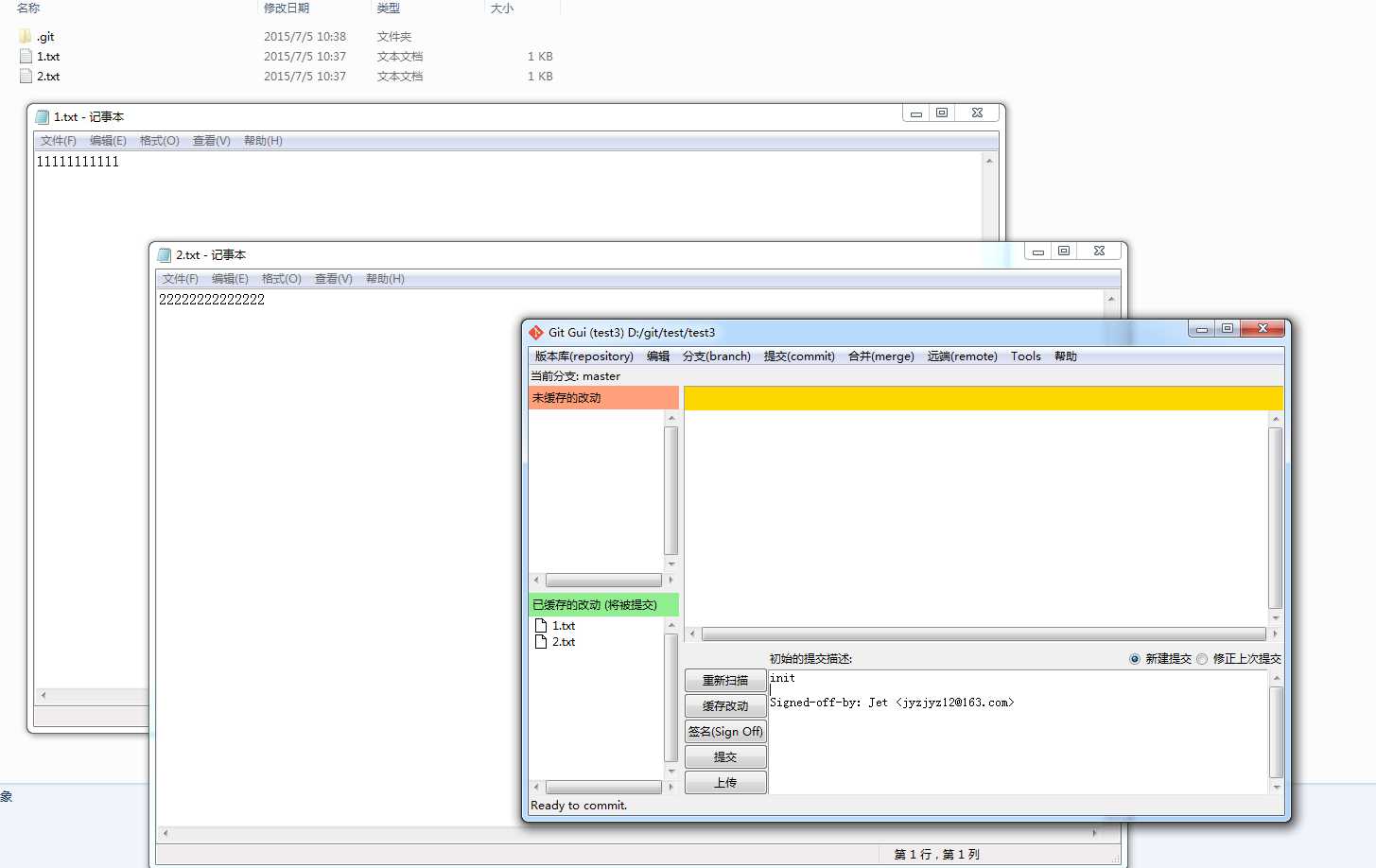Click the 2.txt staged file icon in Git Gui

point(541,642)
